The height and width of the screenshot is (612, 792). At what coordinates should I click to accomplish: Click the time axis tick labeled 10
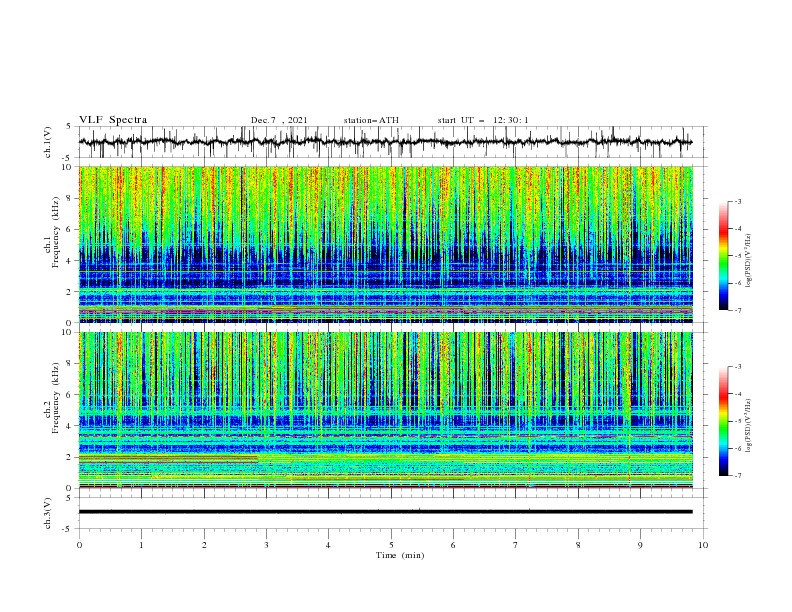point(703,545)
